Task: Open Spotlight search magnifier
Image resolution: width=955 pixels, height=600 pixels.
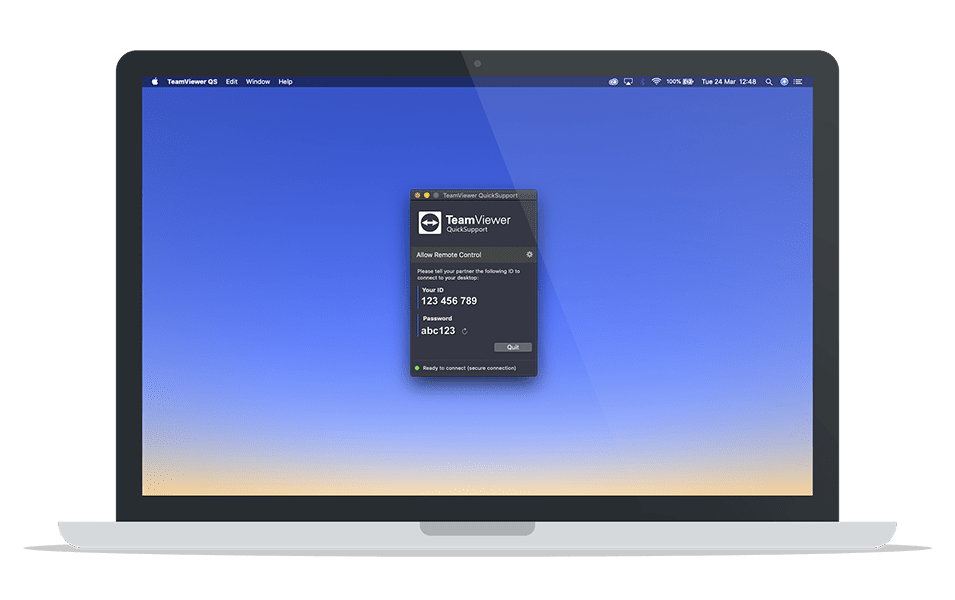Action: pos(769,82)
